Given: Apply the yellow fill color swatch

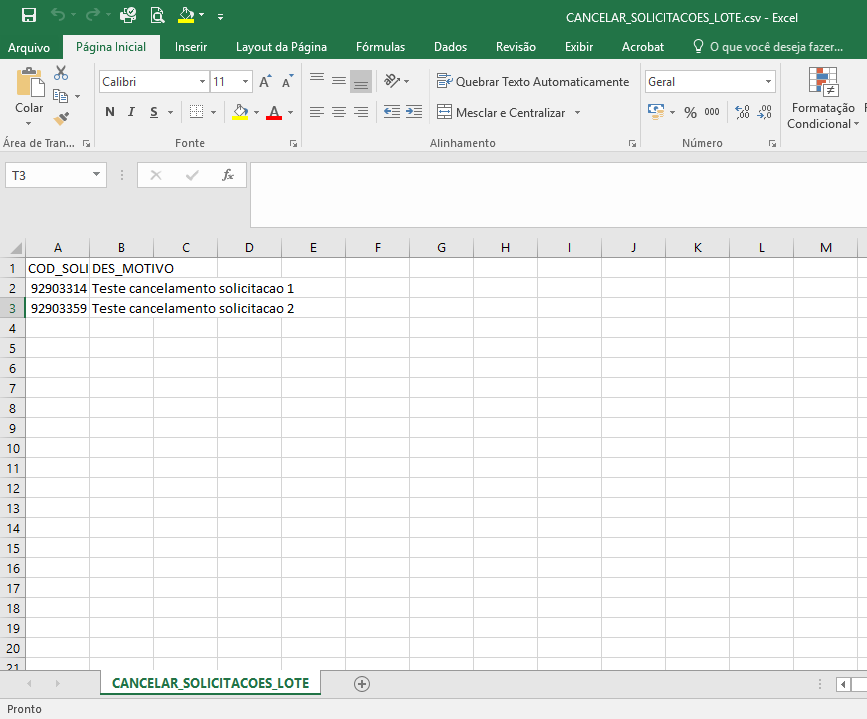Looking at the screenshot, I should click(x=239, y=112).
